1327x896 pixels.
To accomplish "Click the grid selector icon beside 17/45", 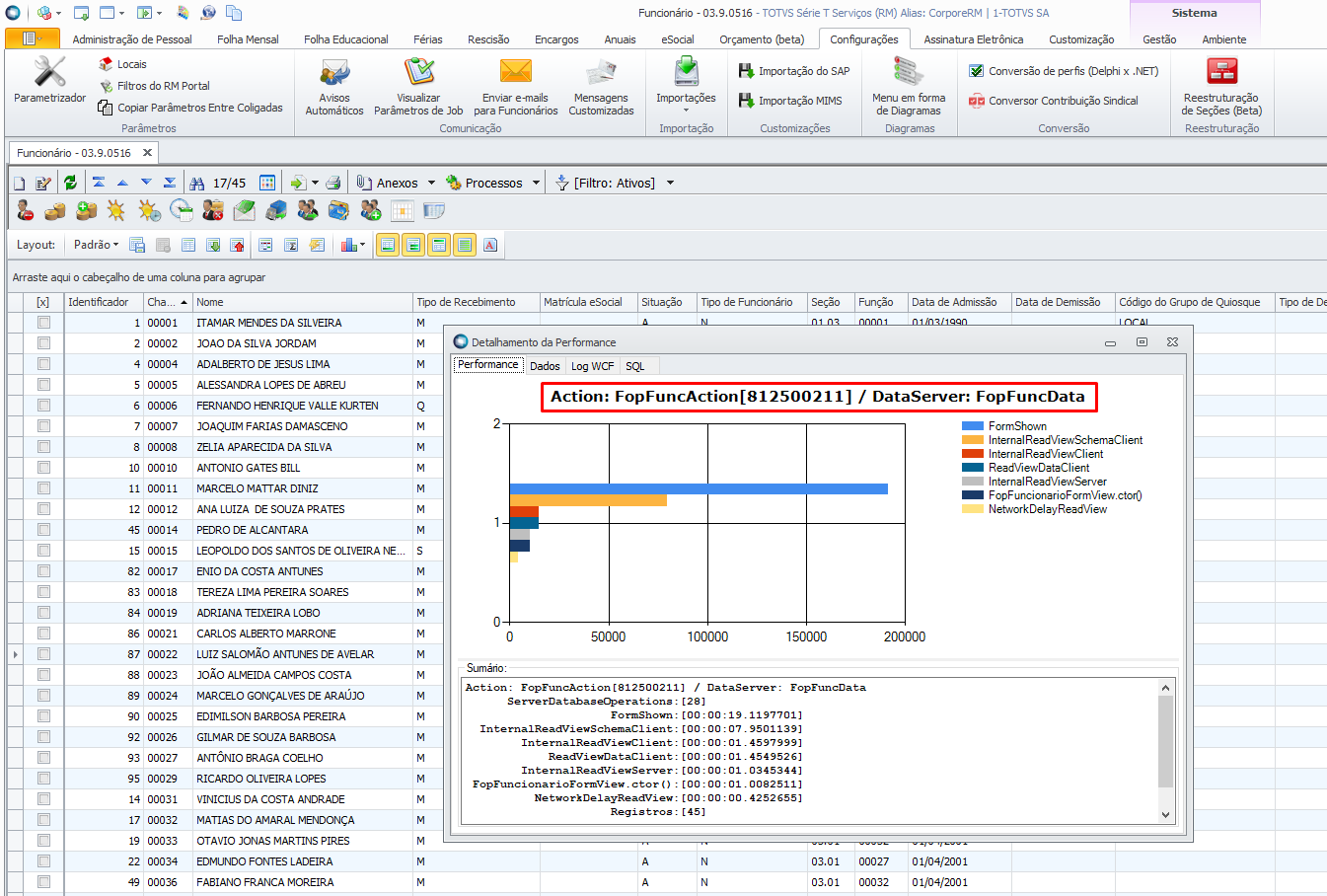I will (267, 183).
